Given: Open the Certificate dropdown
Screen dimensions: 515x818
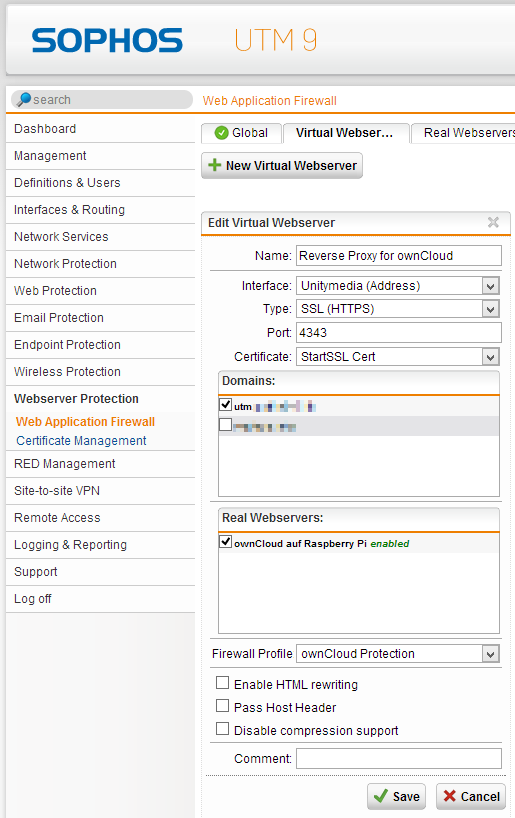Looking at the screenshot, I should pos(398,357).
